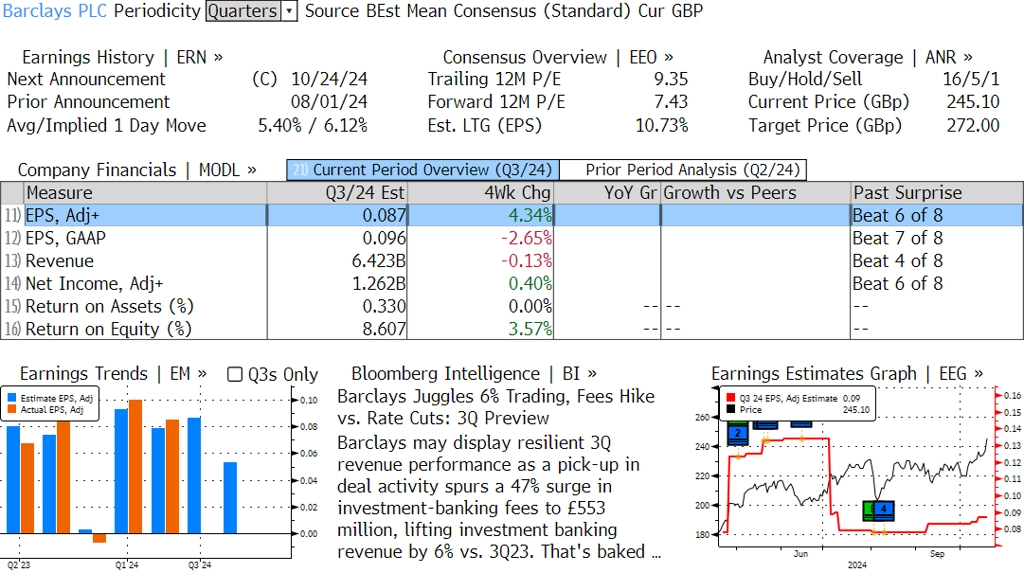Screen dimensions: 1024x573
Task: Click the Current Price value 245.10
Action: 973,102
